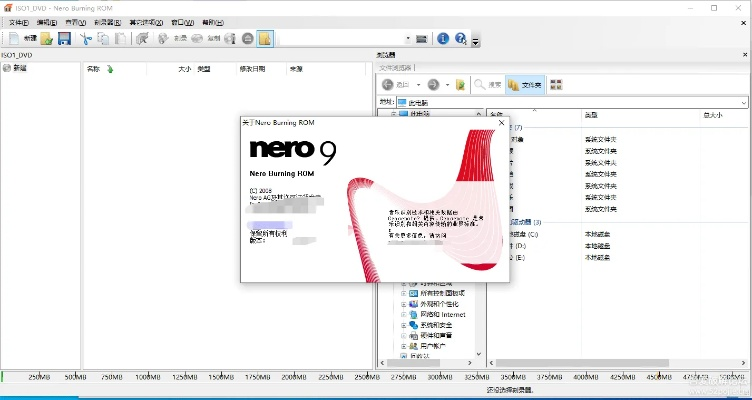Image resolution: width=752 pixels, height=400 pixels.
Task: Click the Eject disc toolbar icon
Action: tap(247, 38)
